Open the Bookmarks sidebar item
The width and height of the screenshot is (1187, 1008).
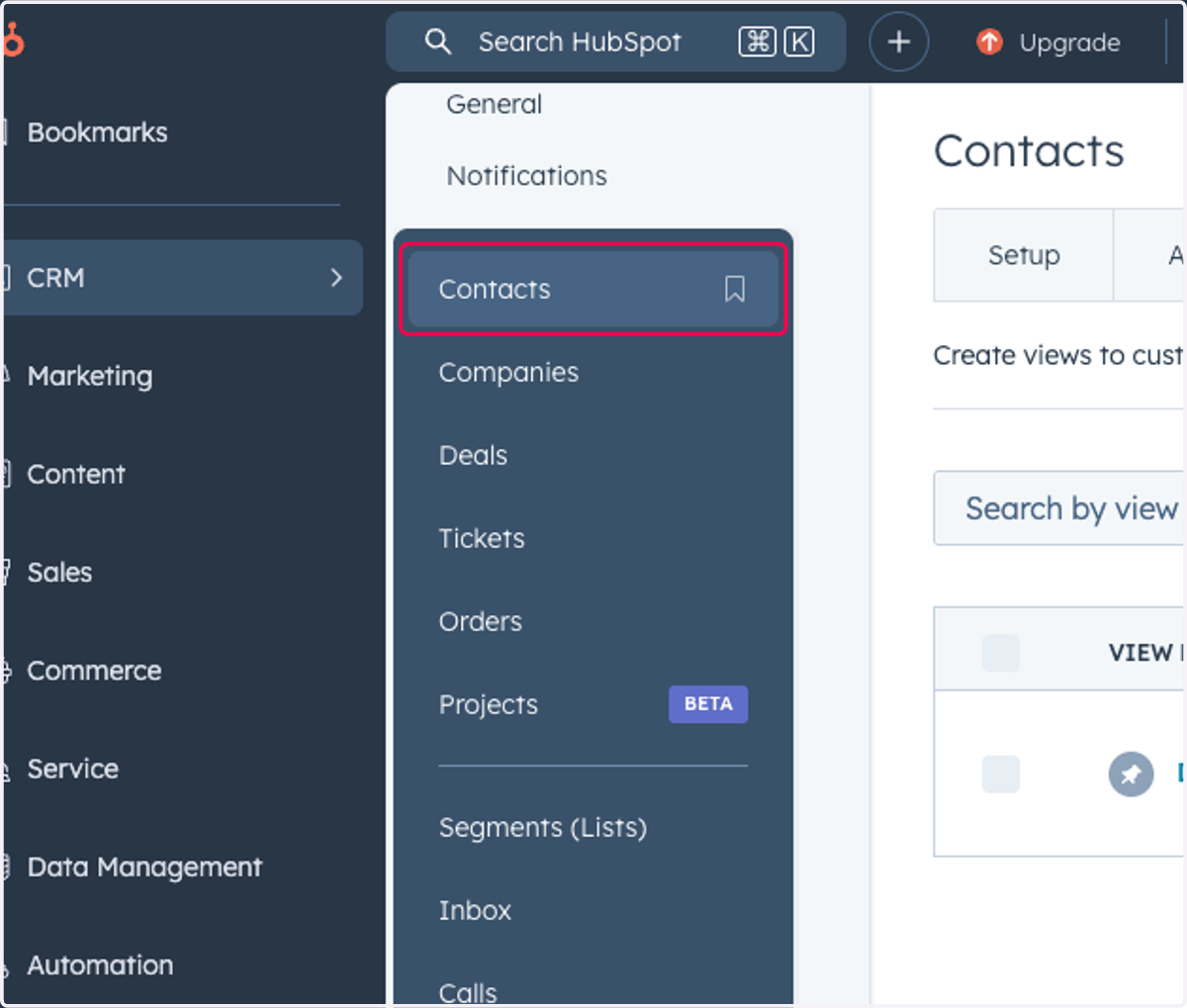(97, 133)
